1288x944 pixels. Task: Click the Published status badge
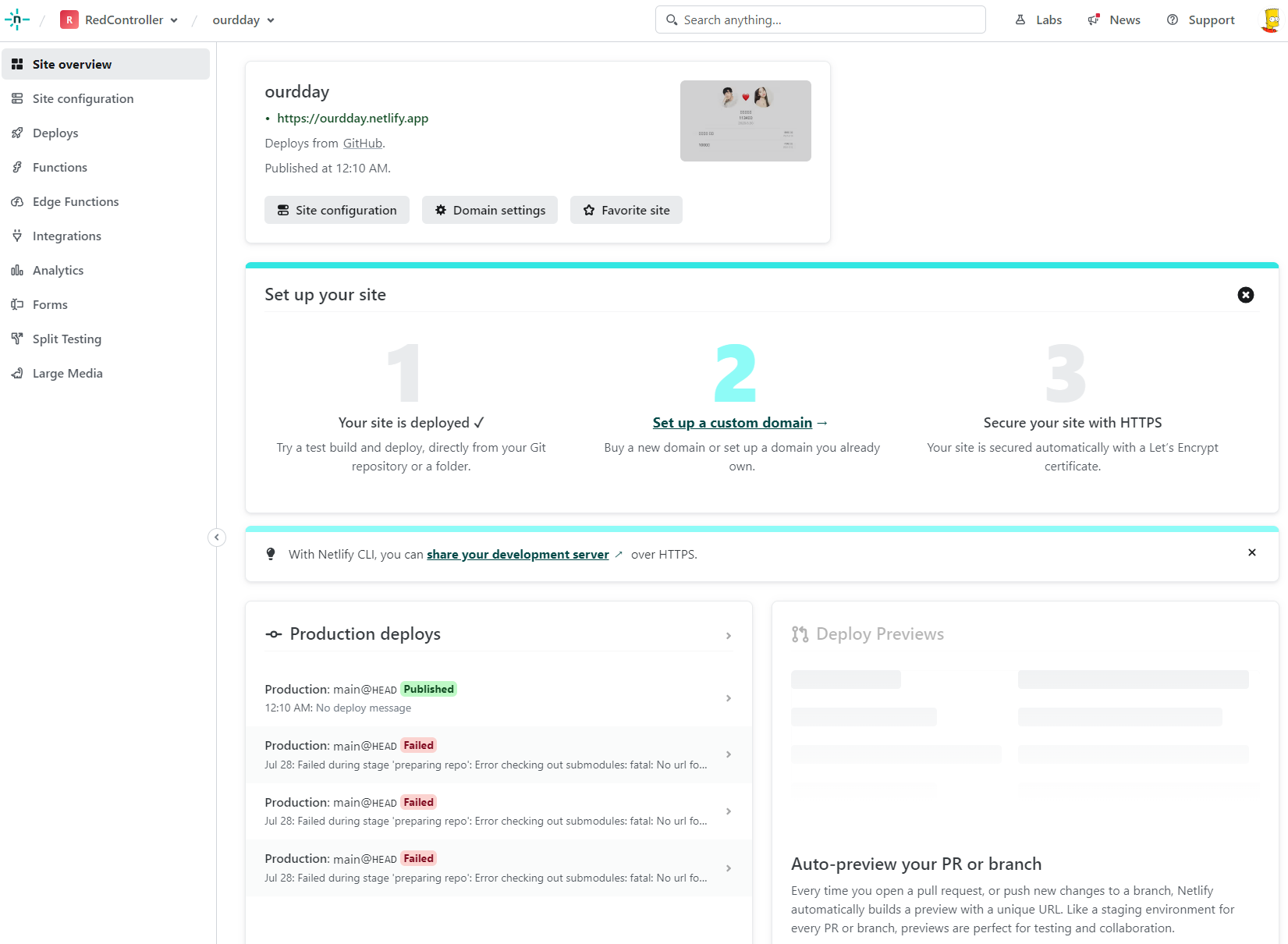tap(428, 689)
